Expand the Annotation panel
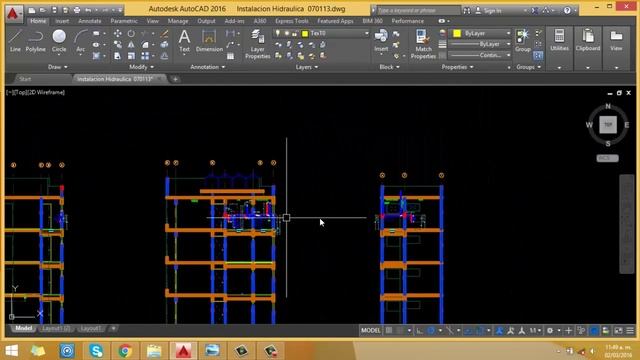This screenshot has width=640, height=360. tap(208, 67)
